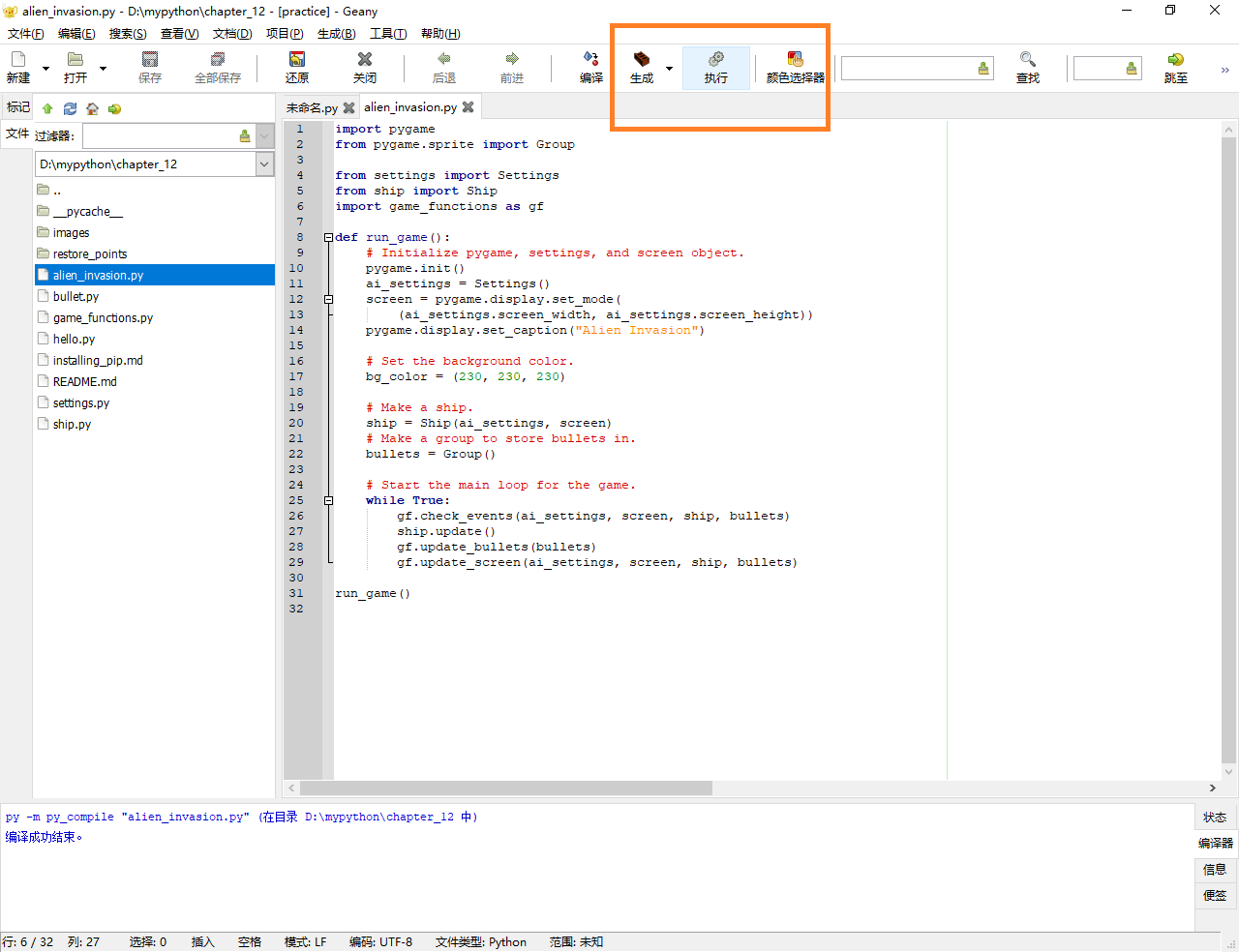The width and height of the screenshot is (1239, 952).
Task: Click the home directory icon
Action: [92, 108]
